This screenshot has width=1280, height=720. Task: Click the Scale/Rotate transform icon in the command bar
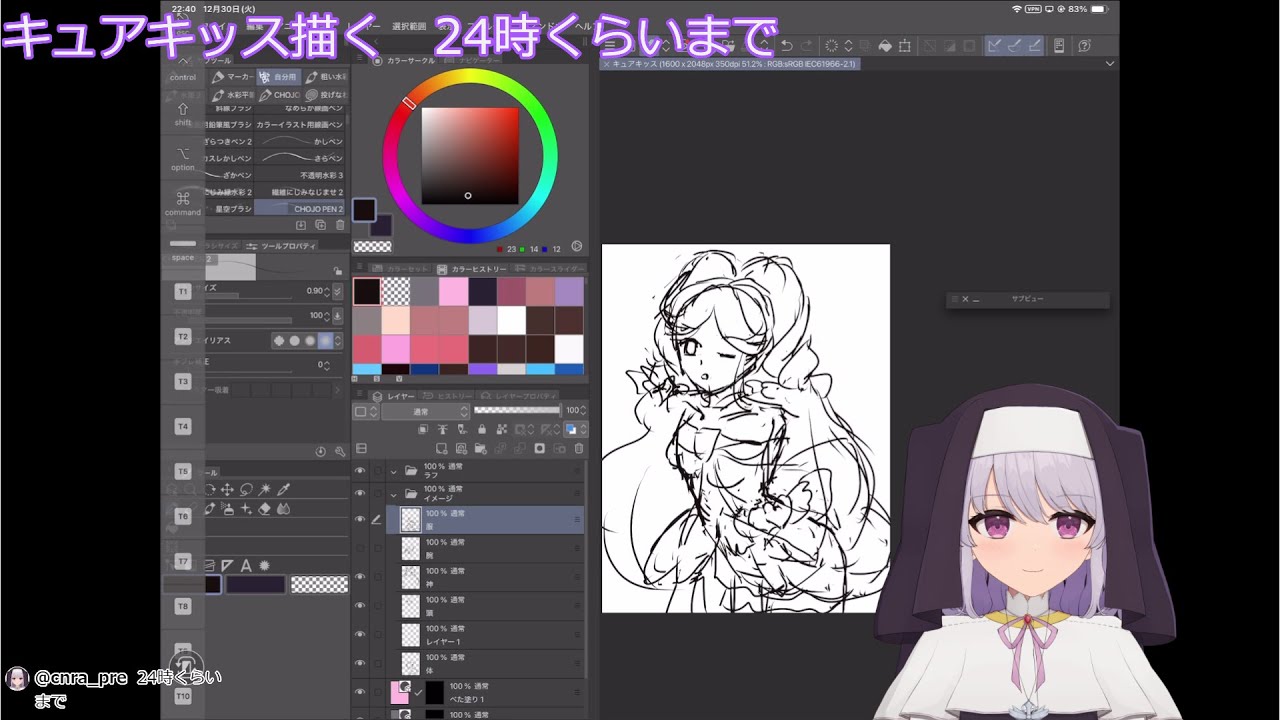point(905,46)
